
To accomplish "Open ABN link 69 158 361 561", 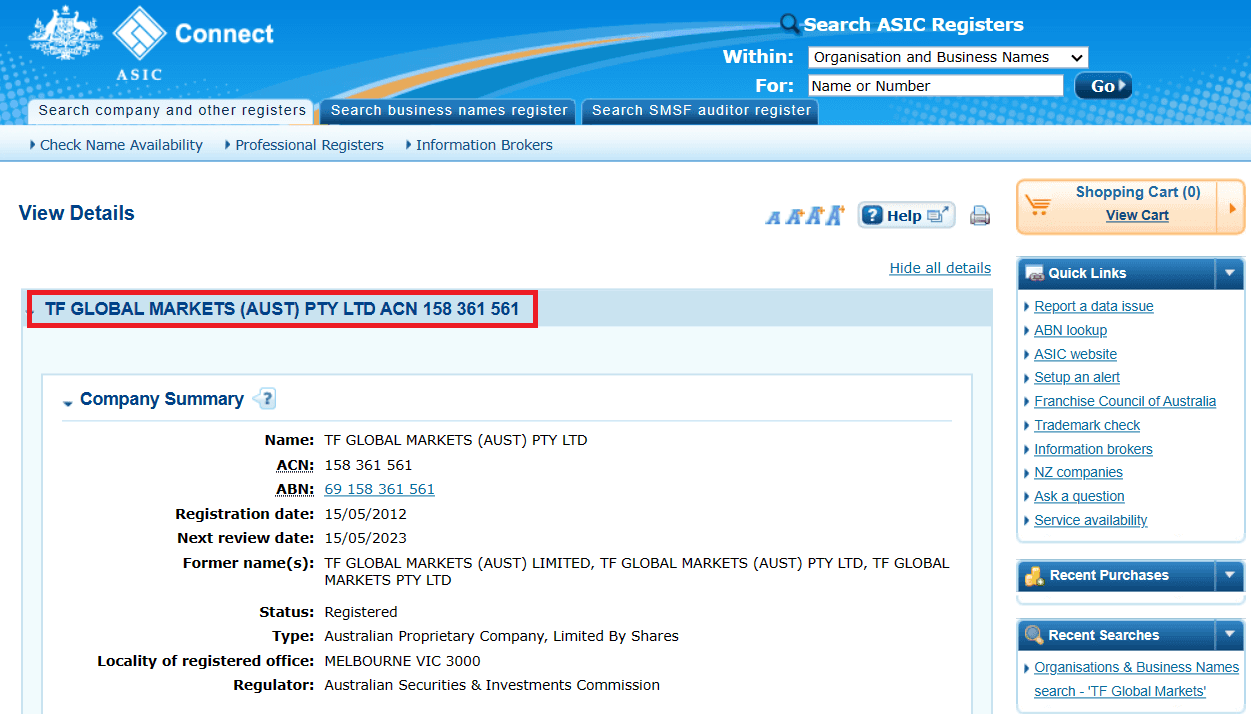I will [x=380, y=489].
